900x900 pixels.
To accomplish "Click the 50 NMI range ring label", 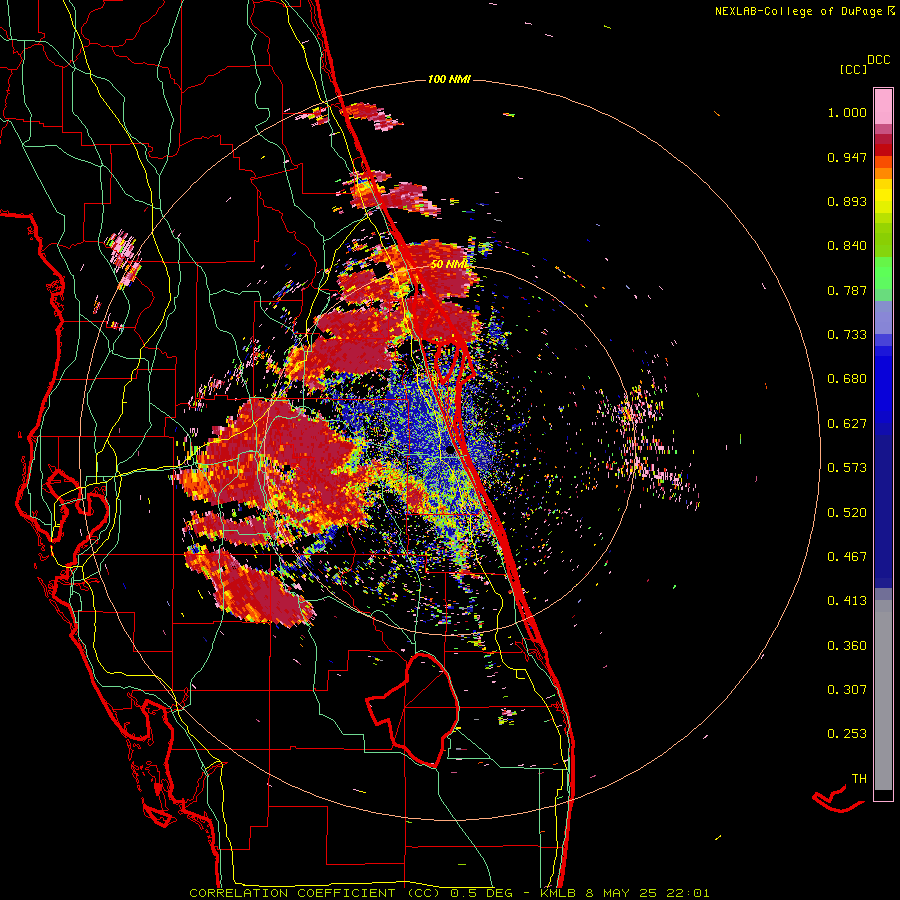I will point(449,264).
